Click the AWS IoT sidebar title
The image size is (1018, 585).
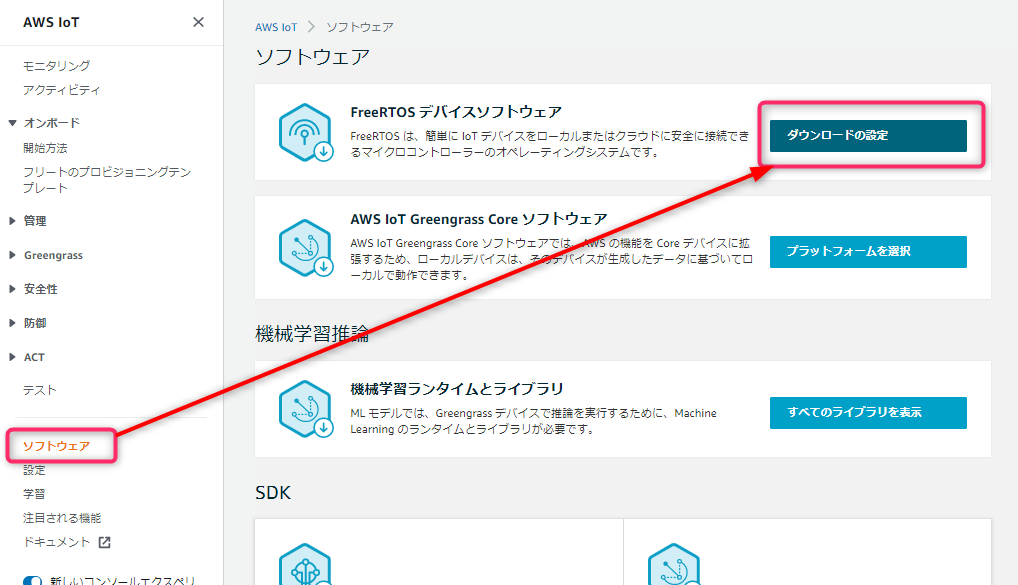coord(51,22)
